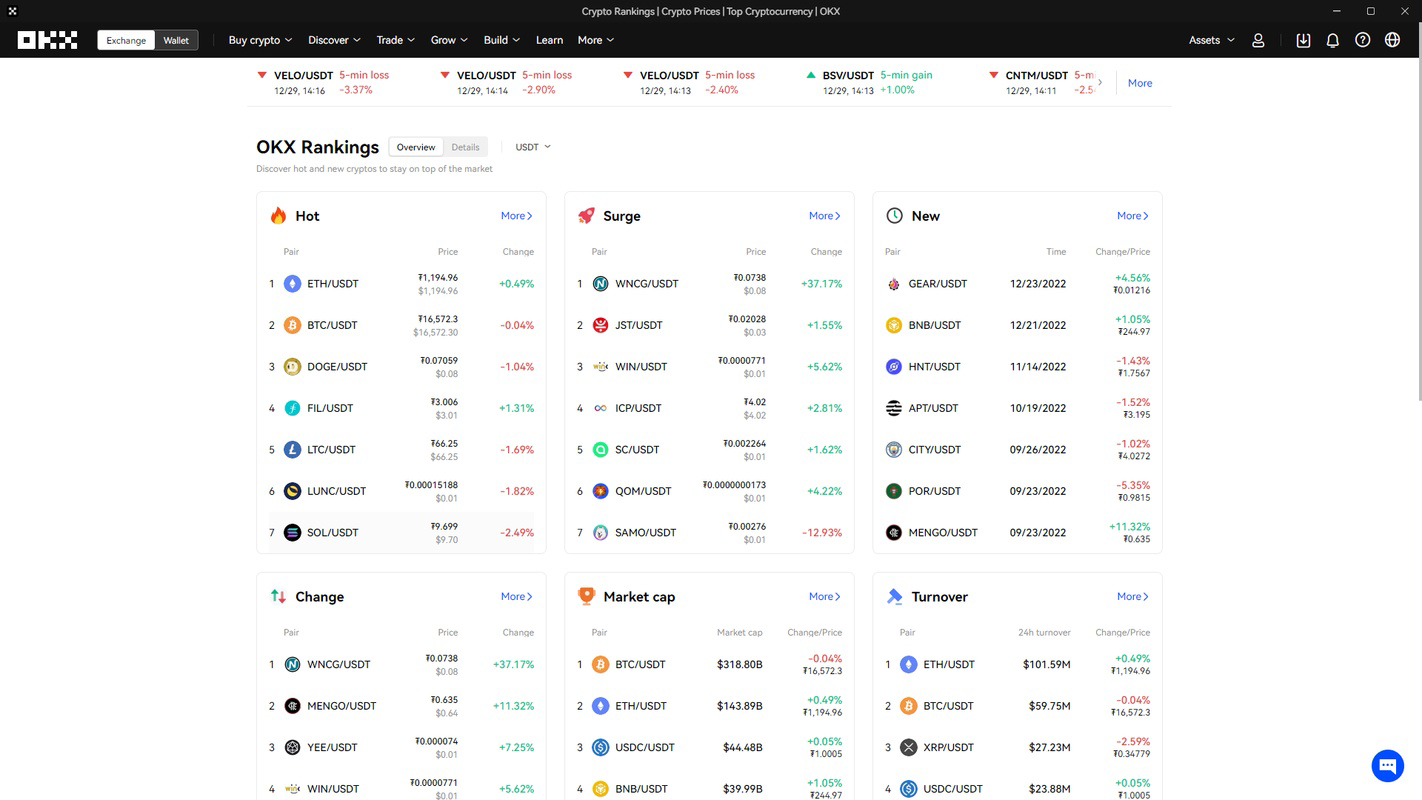Click the ETH coin icon in Hot
1422x800 pixels.
pos(292,284)
